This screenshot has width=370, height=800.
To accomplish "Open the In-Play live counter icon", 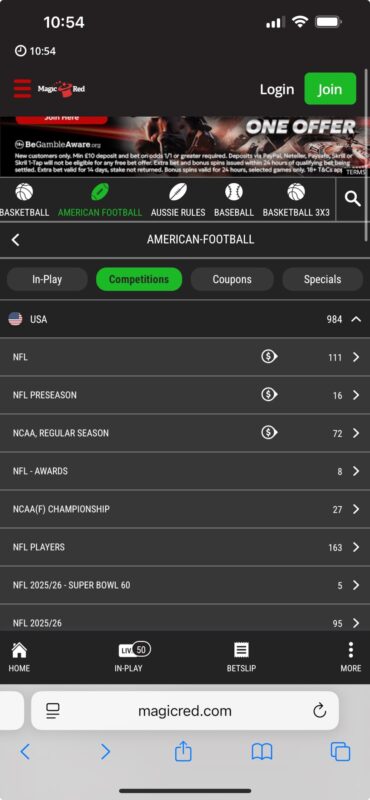I will (x=134, y=649).
